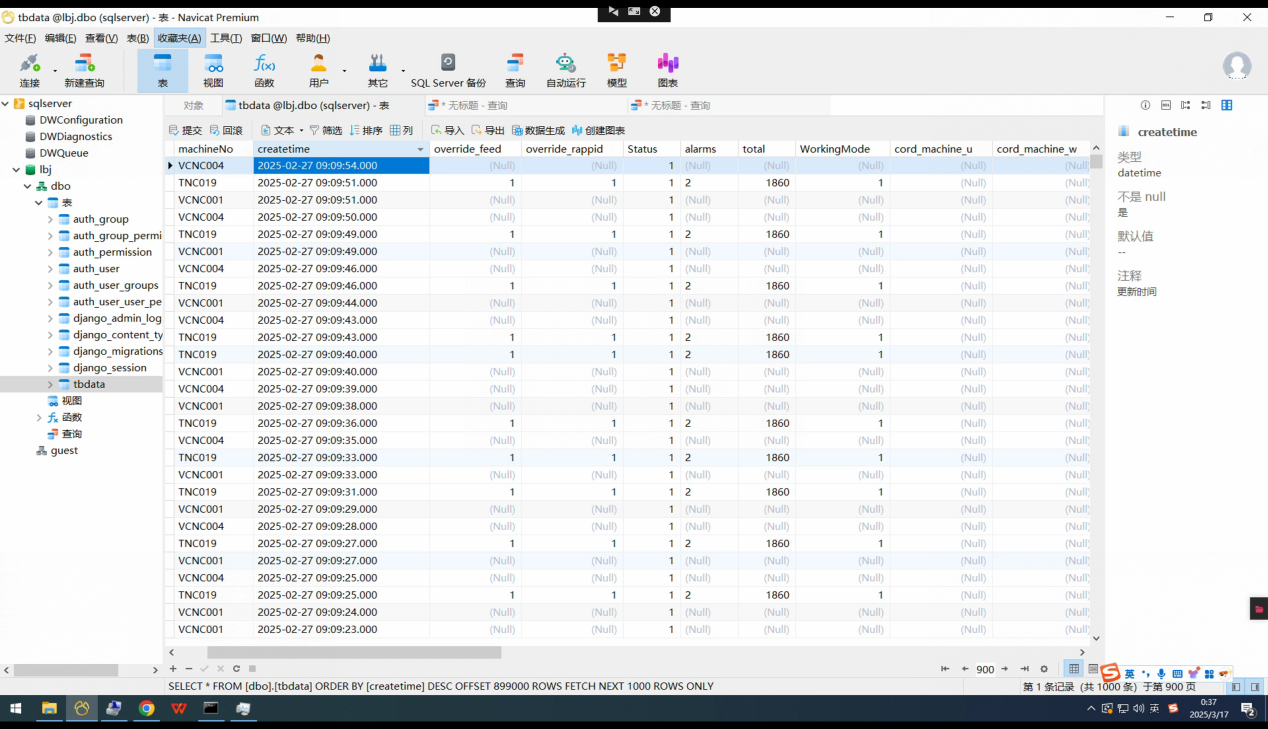Click the 筛选 filter button
The height and width of the screenshot is (729, 1268).
click(x=325, y=131)
